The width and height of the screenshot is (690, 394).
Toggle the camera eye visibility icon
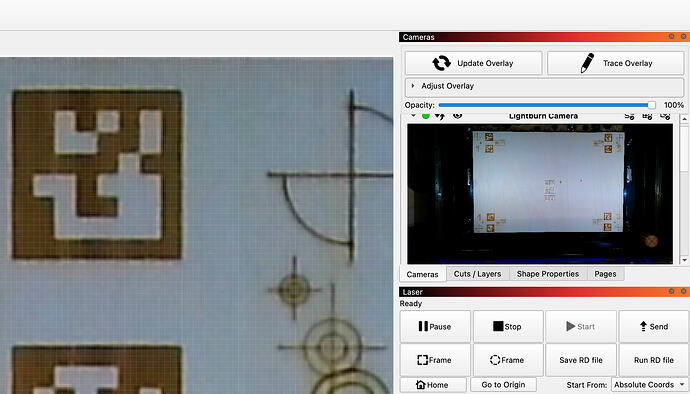tap(458, 116)
